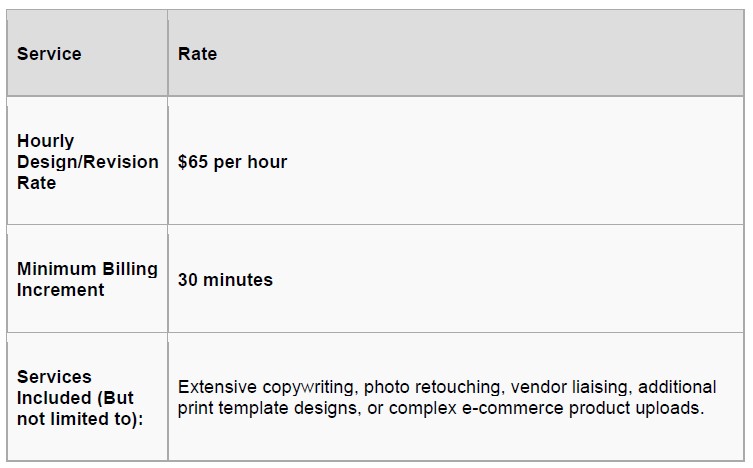753x468 pixels.
Task: Click the text not limited to
Action: coord(77,419)
